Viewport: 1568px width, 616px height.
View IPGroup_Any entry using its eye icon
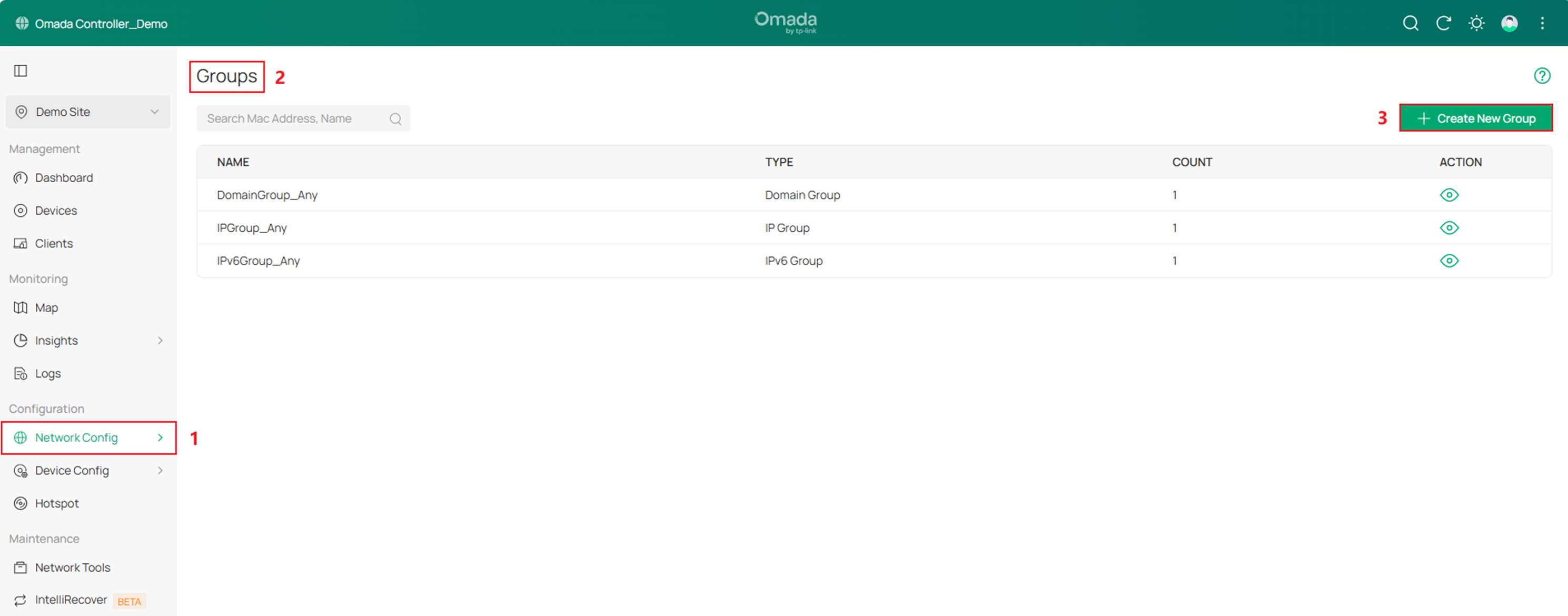coord(1450,227)
